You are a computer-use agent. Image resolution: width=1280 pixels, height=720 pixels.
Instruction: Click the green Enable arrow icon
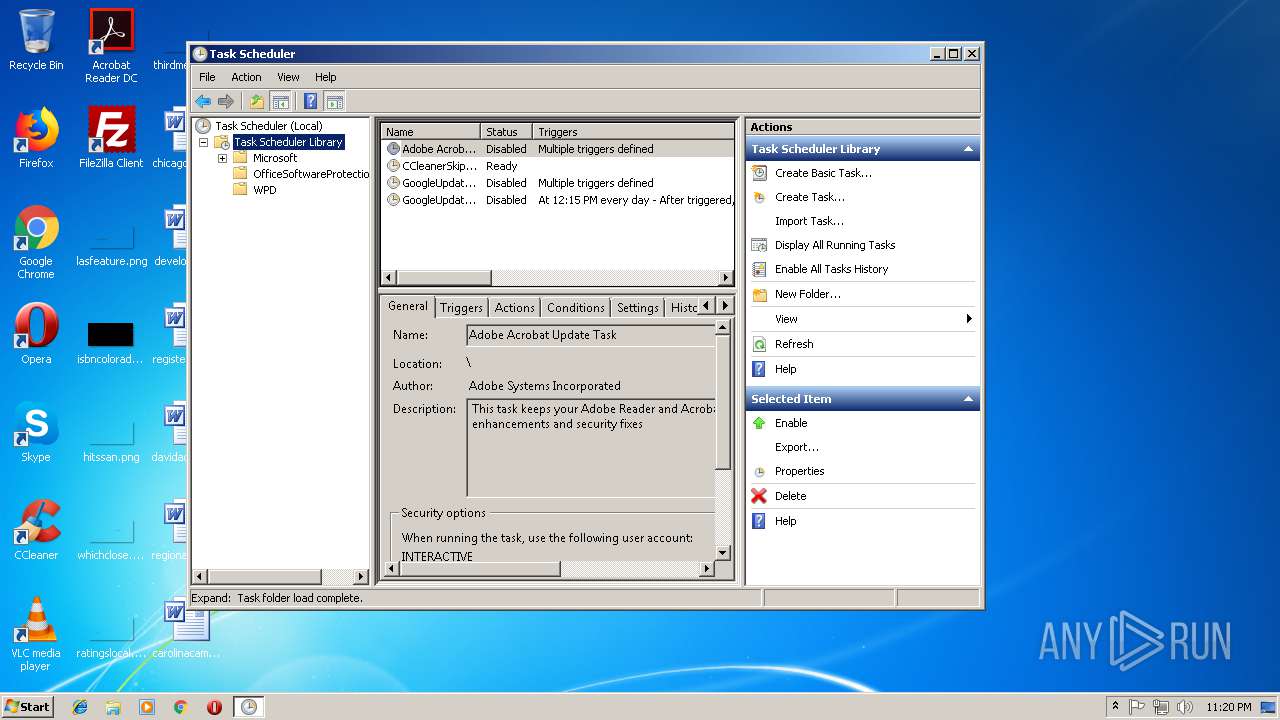[x=759, y=423]
